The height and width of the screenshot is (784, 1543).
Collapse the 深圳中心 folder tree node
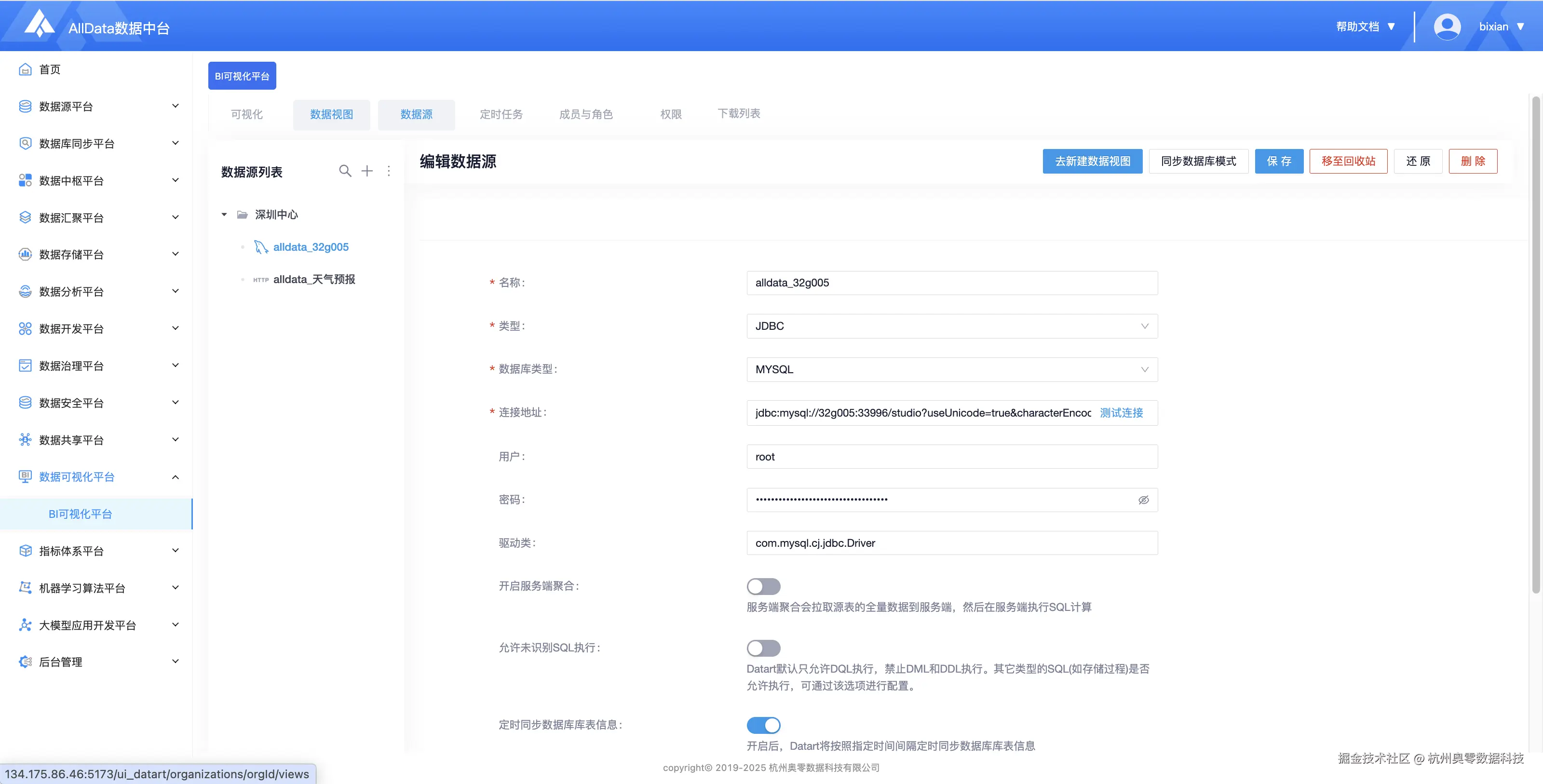tap(224, 215)
